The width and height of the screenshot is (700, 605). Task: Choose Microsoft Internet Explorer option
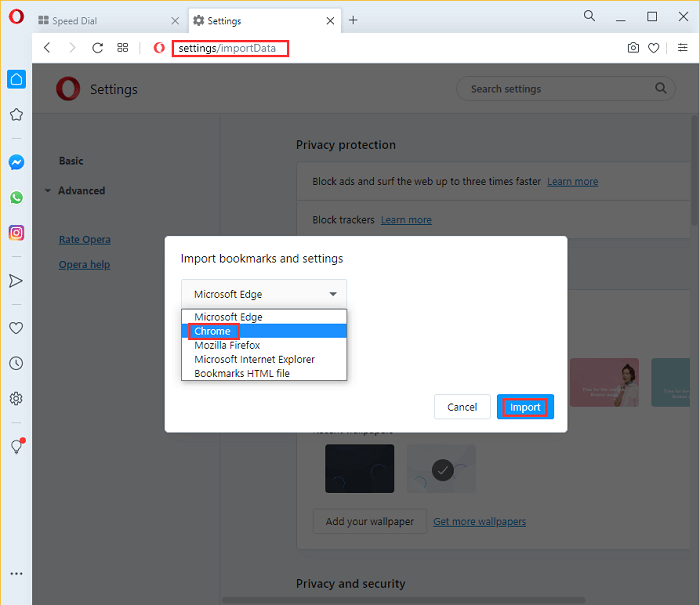pyautogui.click(x=264, y=359)
